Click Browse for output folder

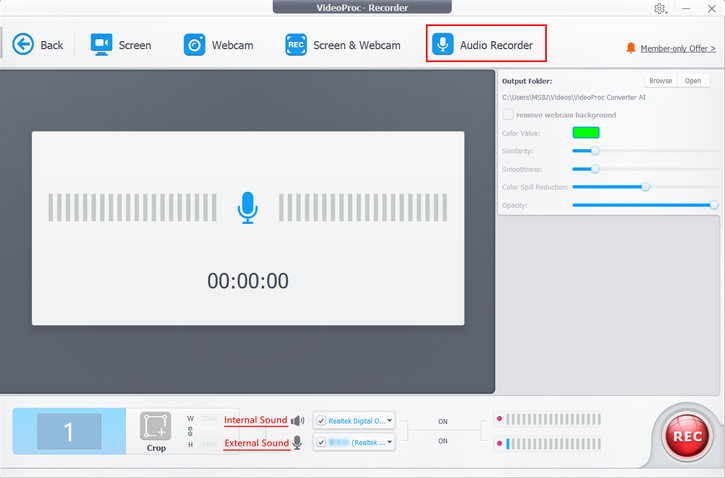tap(660, 80)
